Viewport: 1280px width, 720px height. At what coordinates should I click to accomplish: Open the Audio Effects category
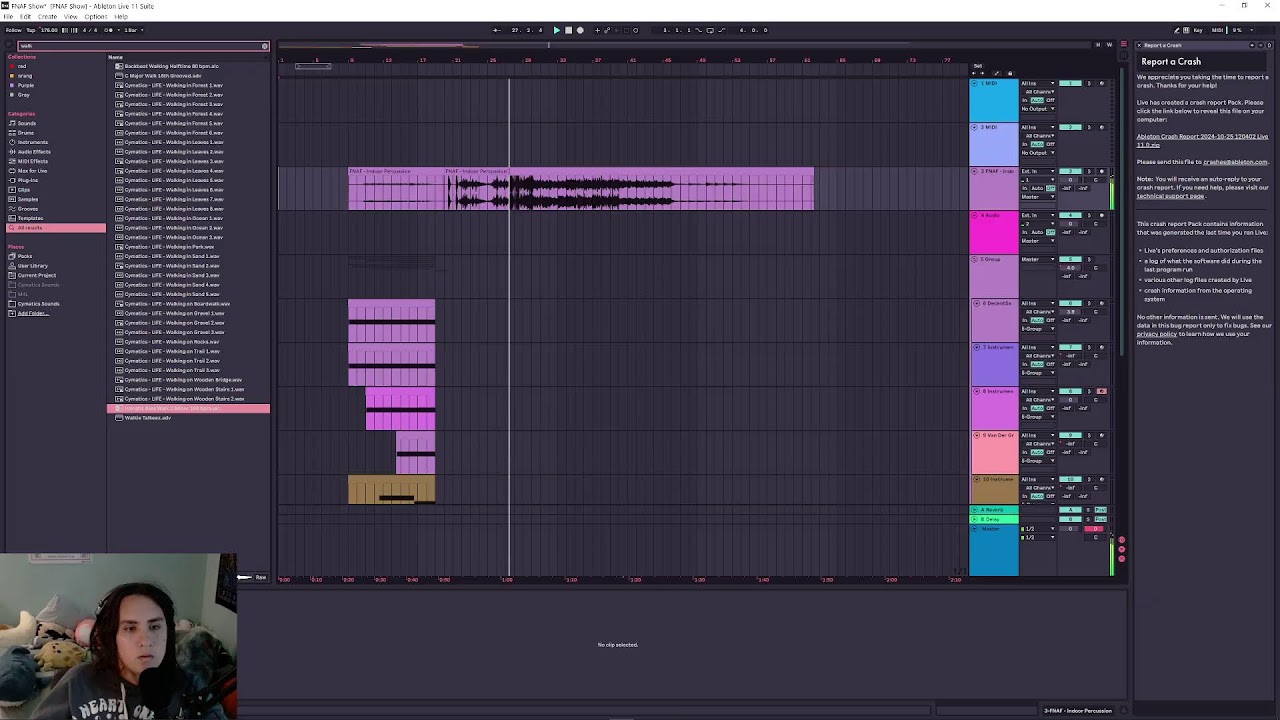pyautogui.click(x=33, y=152)
